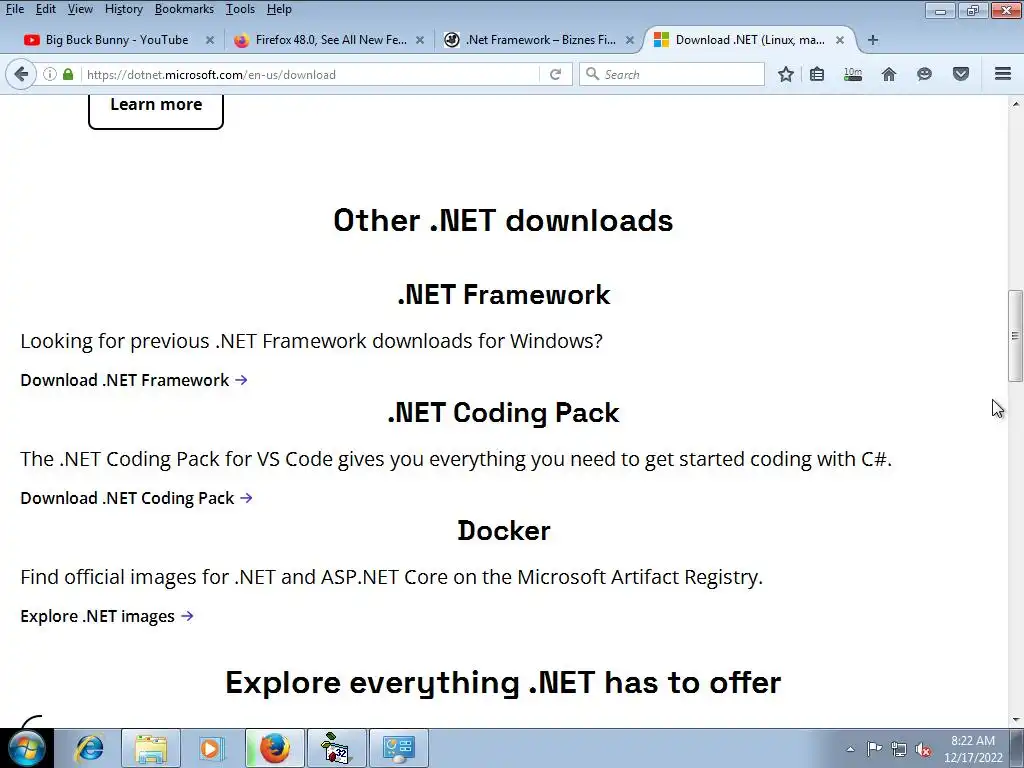Open the Edit menu
Image resolution: width=1024 pixels, height=768 pixels.
click(46, 9)
